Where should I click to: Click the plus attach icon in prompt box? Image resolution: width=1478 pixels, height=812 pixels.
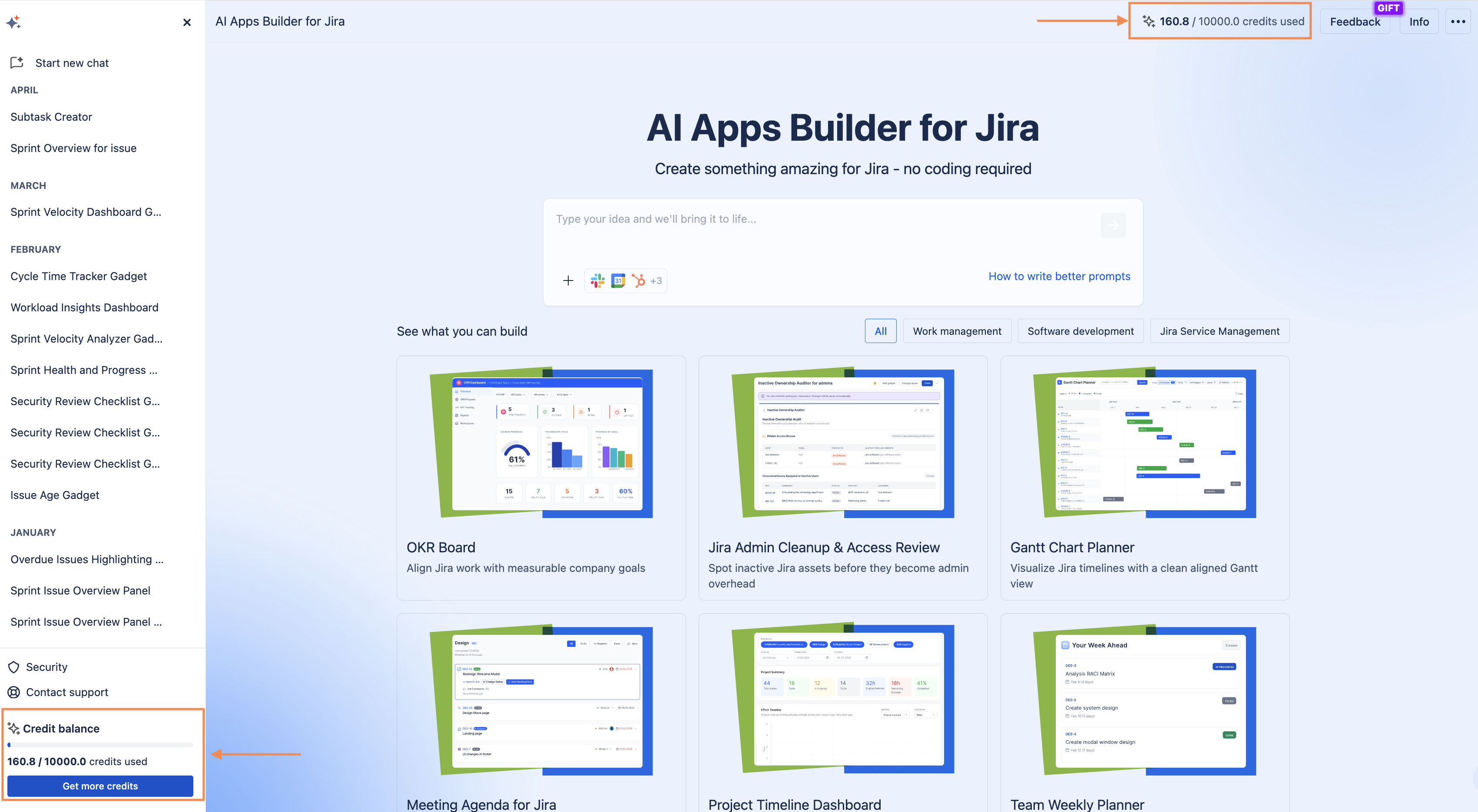click(568, 281)
